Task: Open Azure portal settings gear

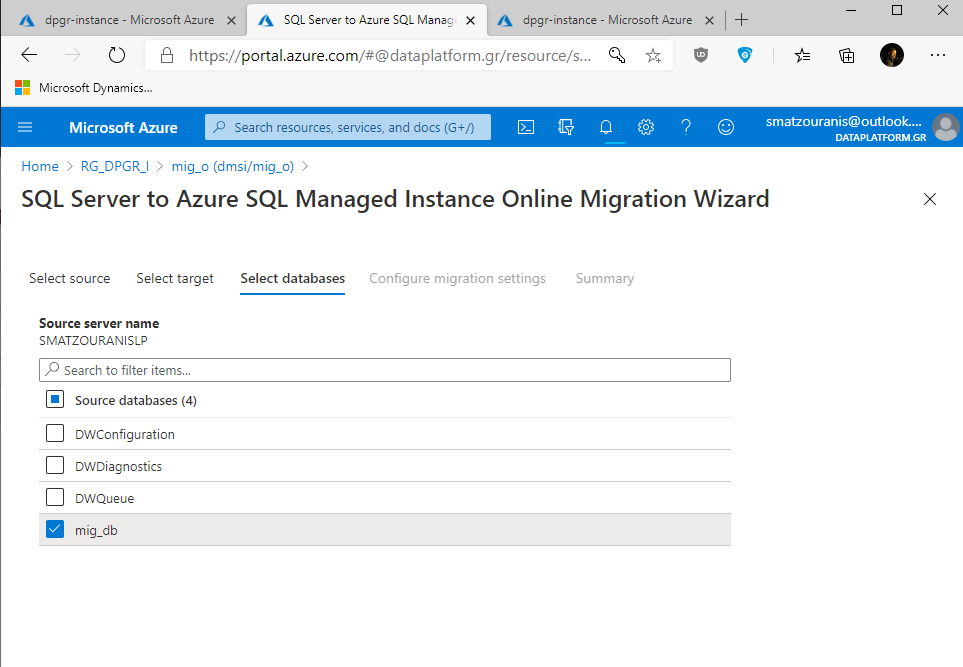Action: [x=645, y=127]
